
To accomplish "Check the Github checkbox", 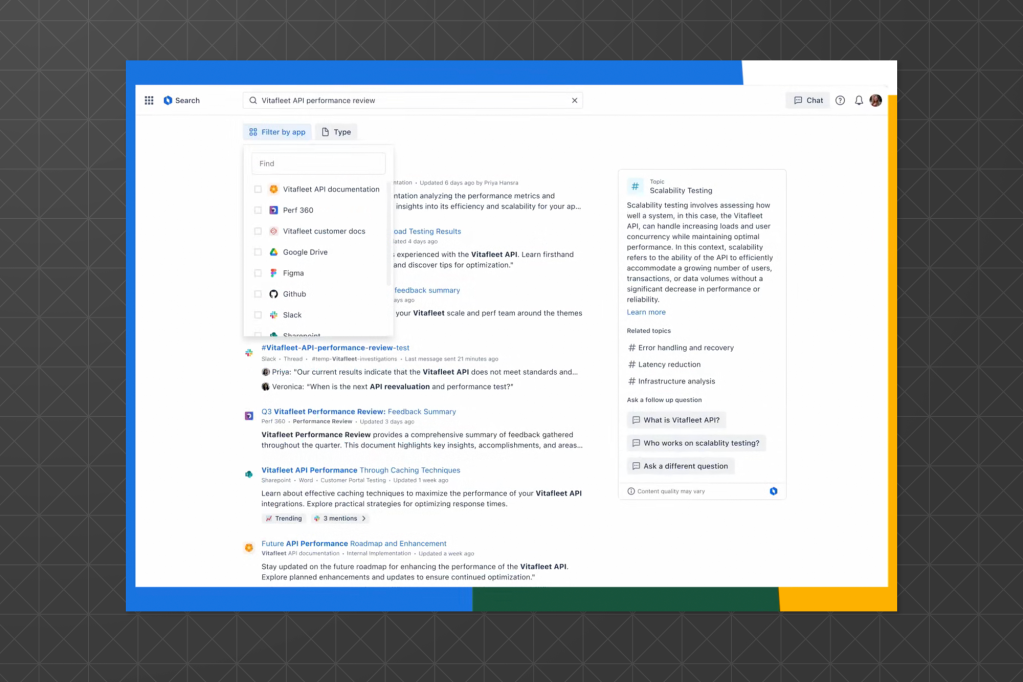I will [258, 294].
